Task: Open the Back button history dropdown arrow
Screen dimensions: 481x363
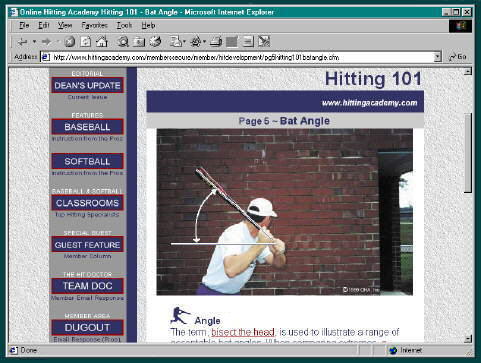Action: click(x=34, y=42)
